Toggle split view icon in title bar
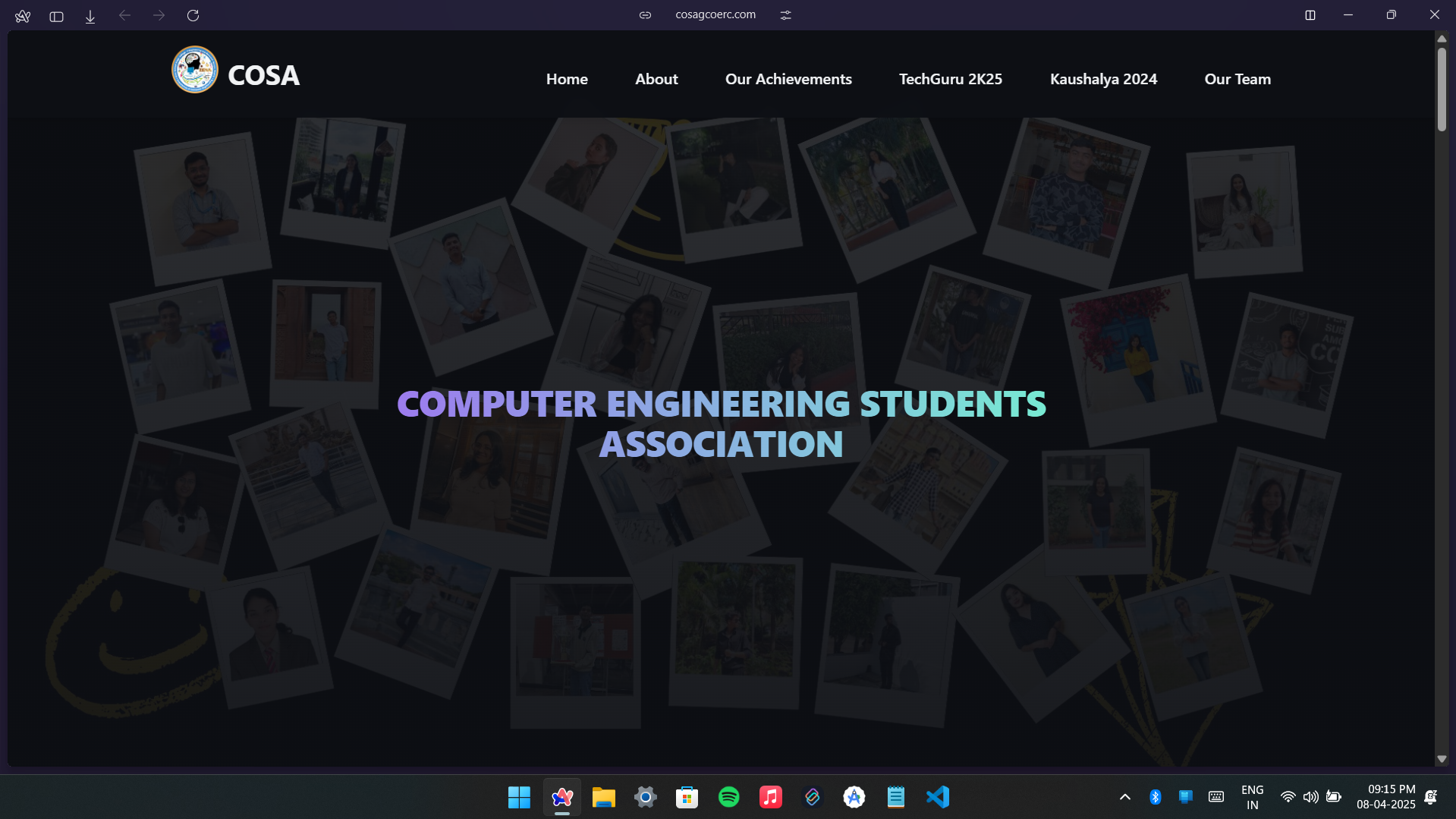Viewport: 1456px width, 819px height. 1310,15
